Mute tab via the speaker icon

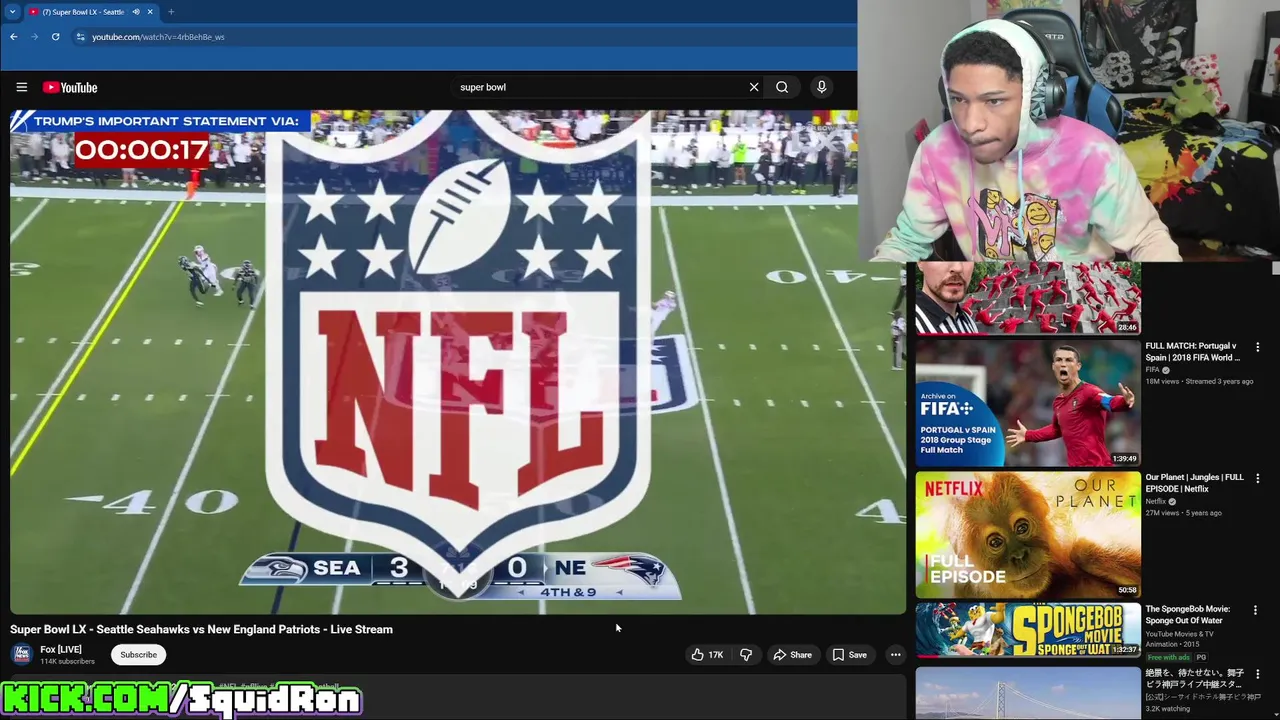(x=136, y=12)
